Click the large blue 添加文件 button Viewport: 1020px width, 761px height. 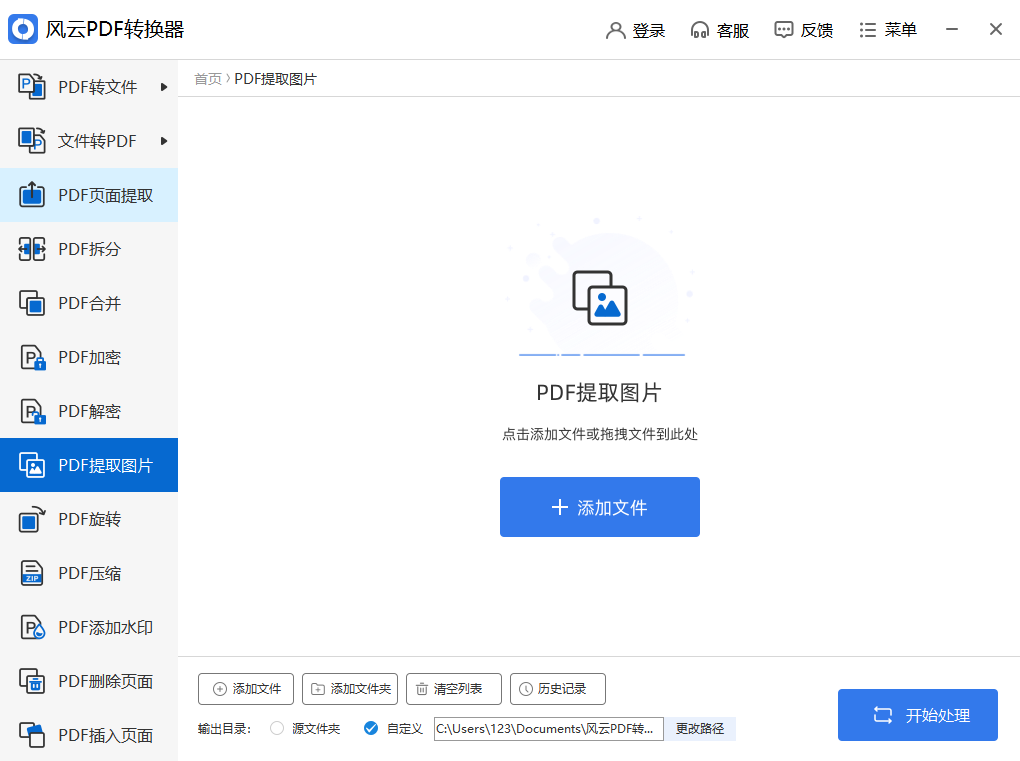point(600,507)
